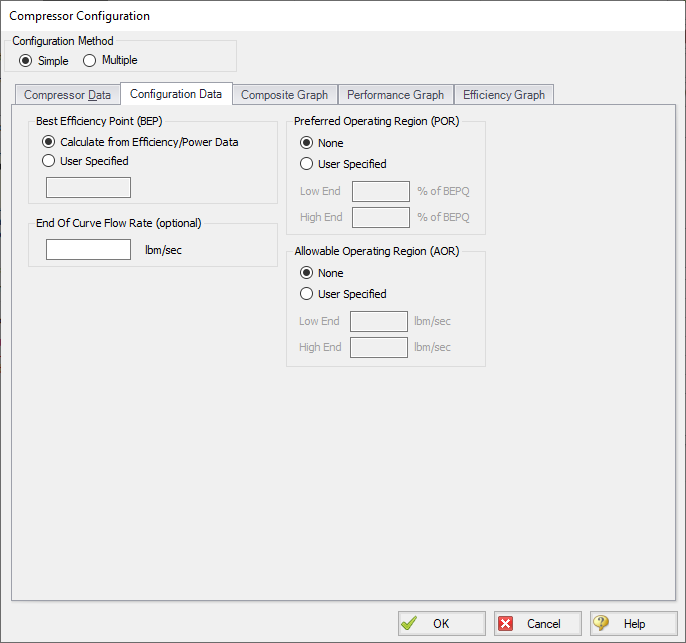Switch to the Compressor Data tab
Image resolution: width=686 pixels, height=643 pixels.
67,95
